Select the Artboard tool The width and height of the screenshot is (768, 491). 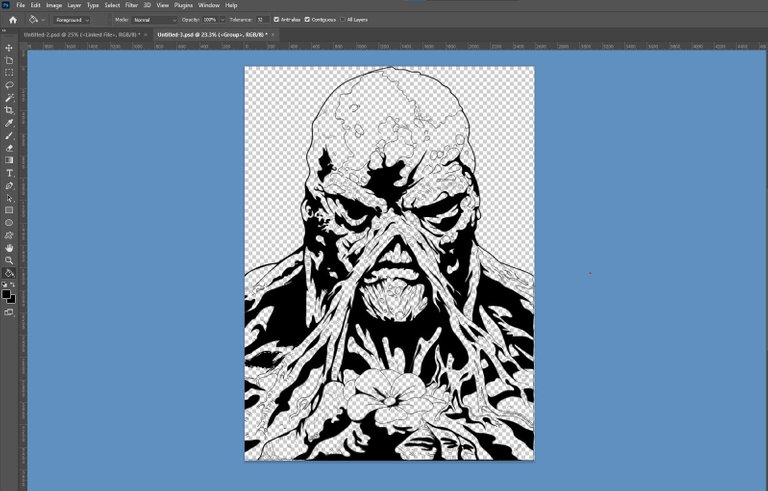9,60
